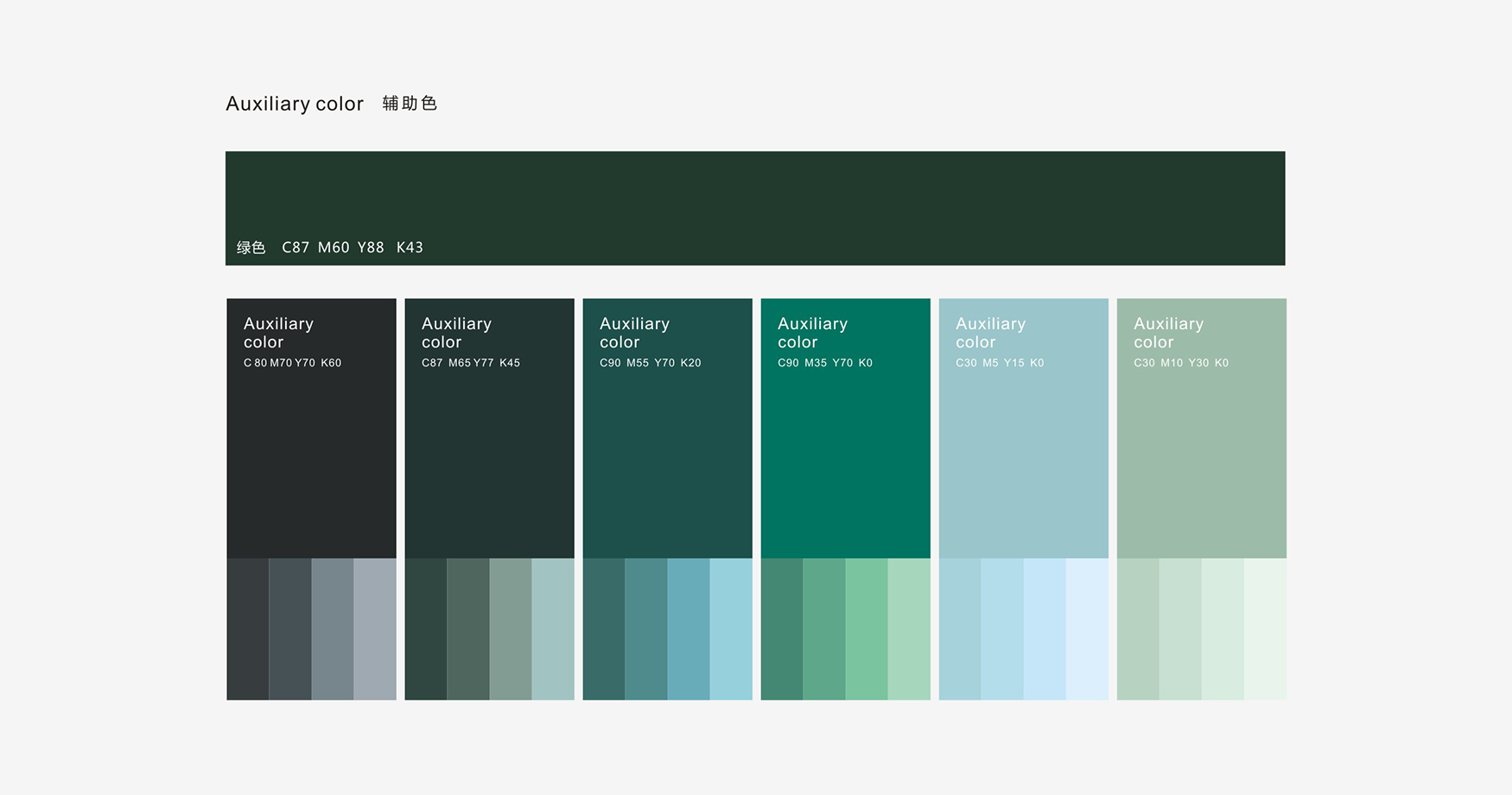Select the C90 M55 Y70 K20 teal swatch
The width and height of the screenshot is (1512, 795).
pos(667,428)
